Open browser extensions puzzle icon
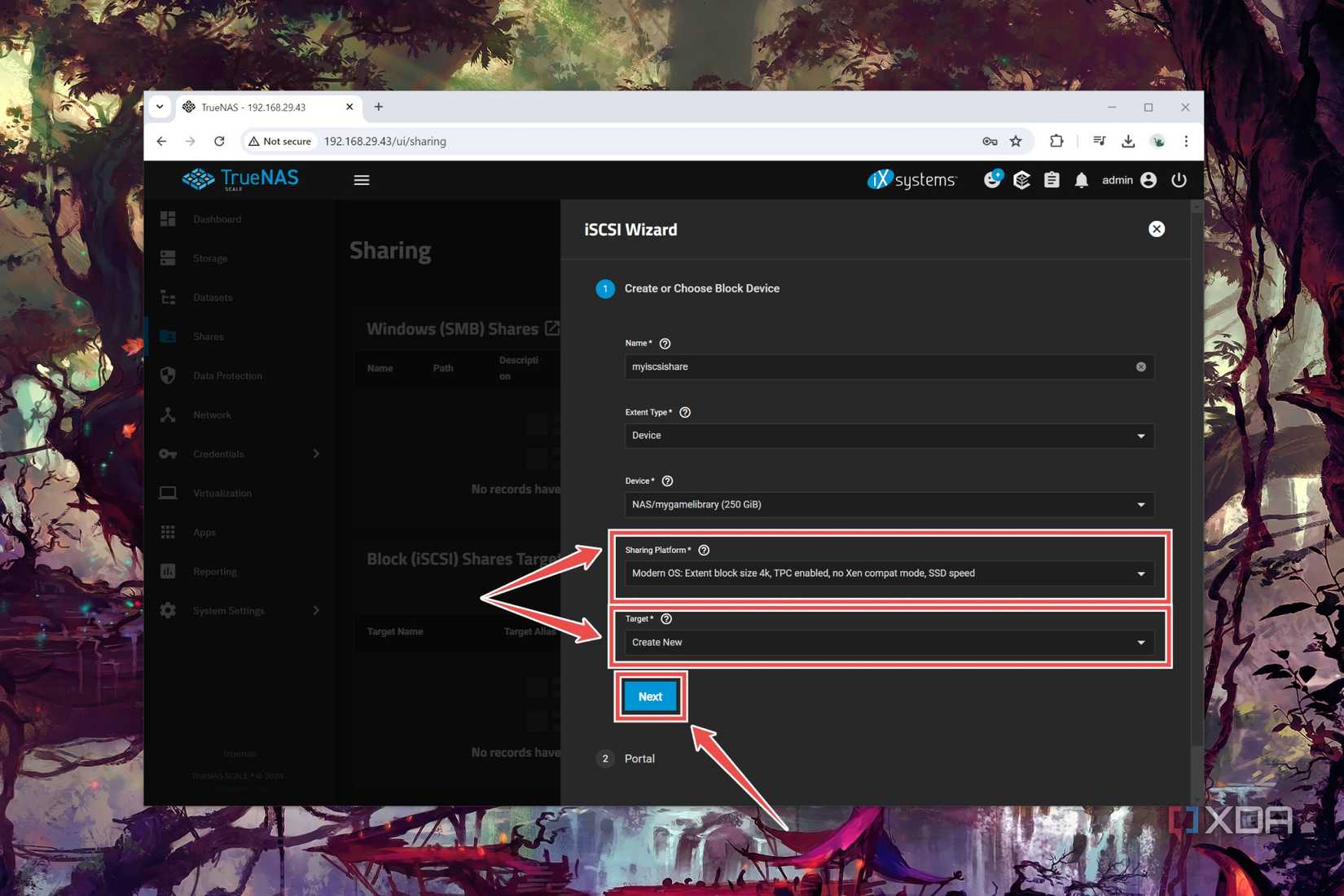This screenshot has height=896, width=1344. tap(1056, 141)
